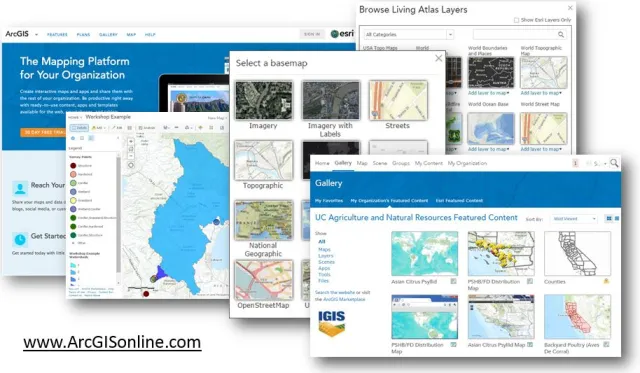
Task: Switch to Esri Featured Content in the Gallery
Action: coord(459,200)
